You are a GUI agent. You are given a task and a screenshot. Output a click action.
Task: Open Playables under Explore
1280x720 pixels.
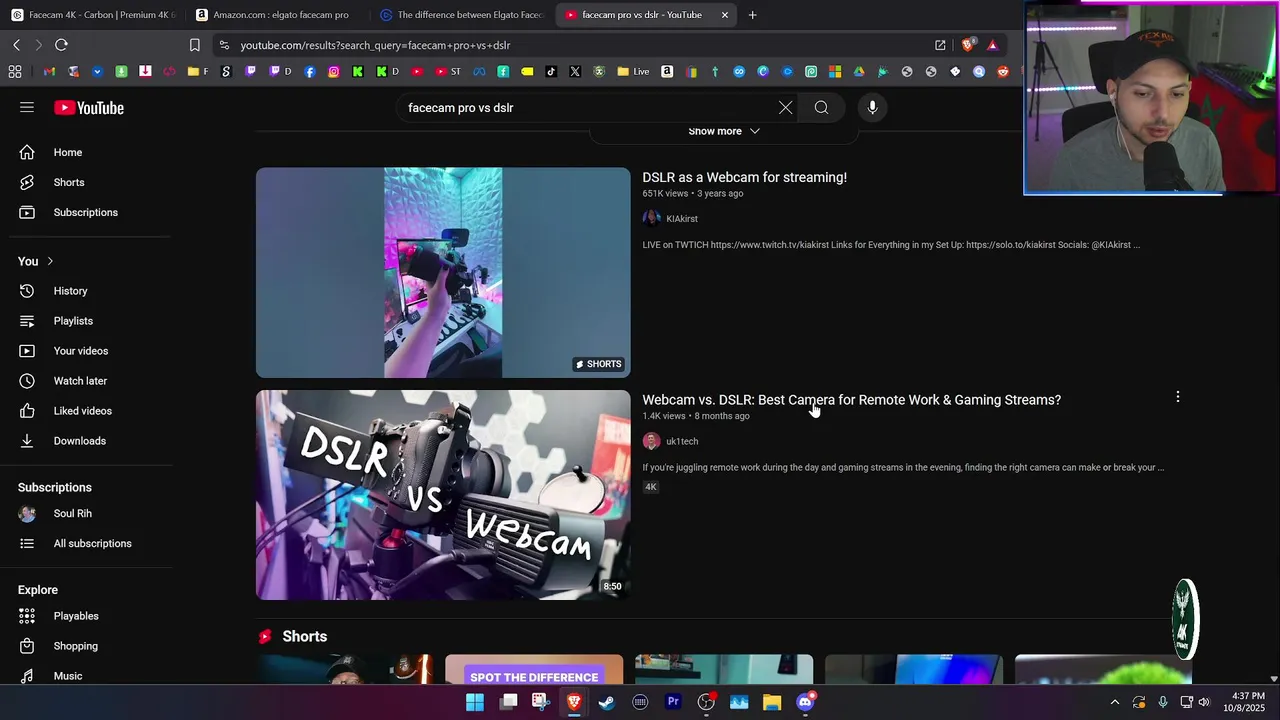[90, 616]
